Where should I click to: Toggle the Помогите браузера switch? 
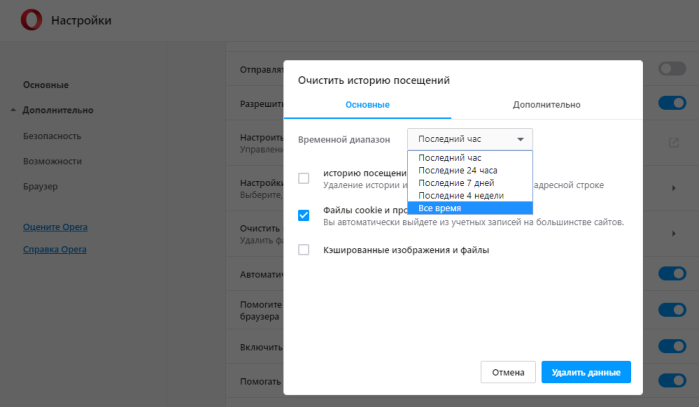pyautogui.click(x=672, y=310)
